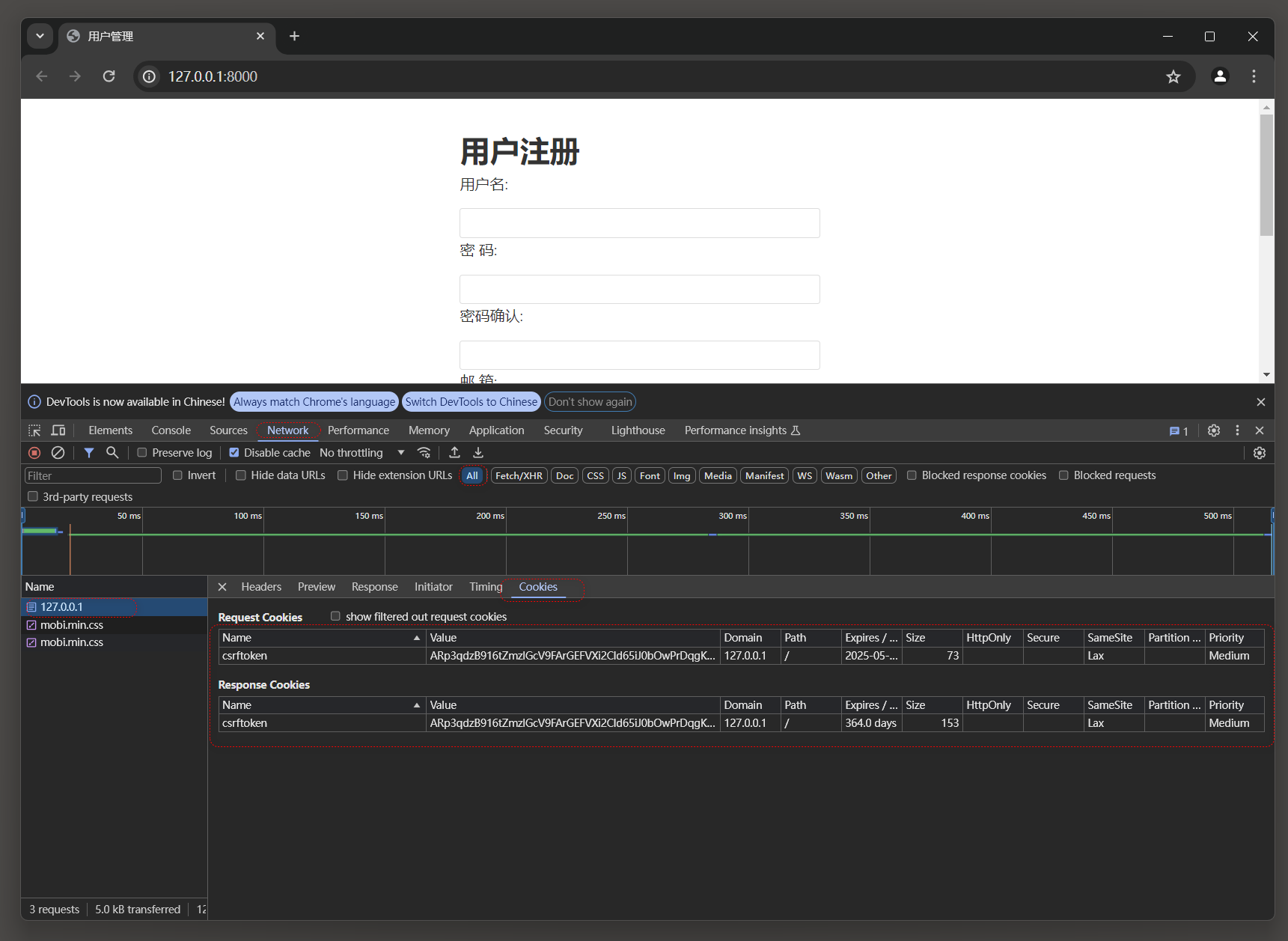The width and height of the screenshot is (1288, 941).
Task: Click the 用户名 input field
Action: point(639,223)
